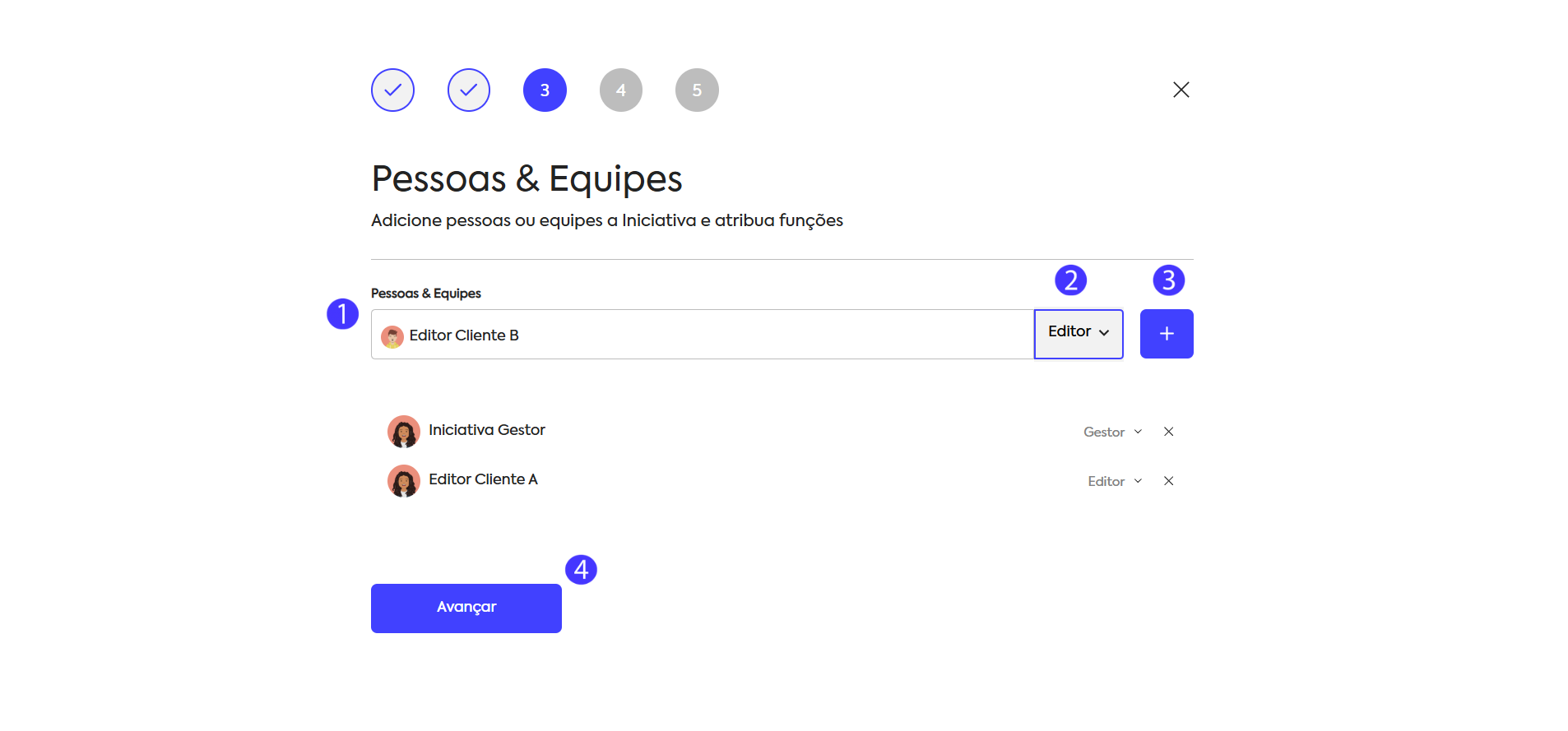
Task: Expand the Gestor role dropdown
Action: pyautogui.click(x=1112, y=433)
